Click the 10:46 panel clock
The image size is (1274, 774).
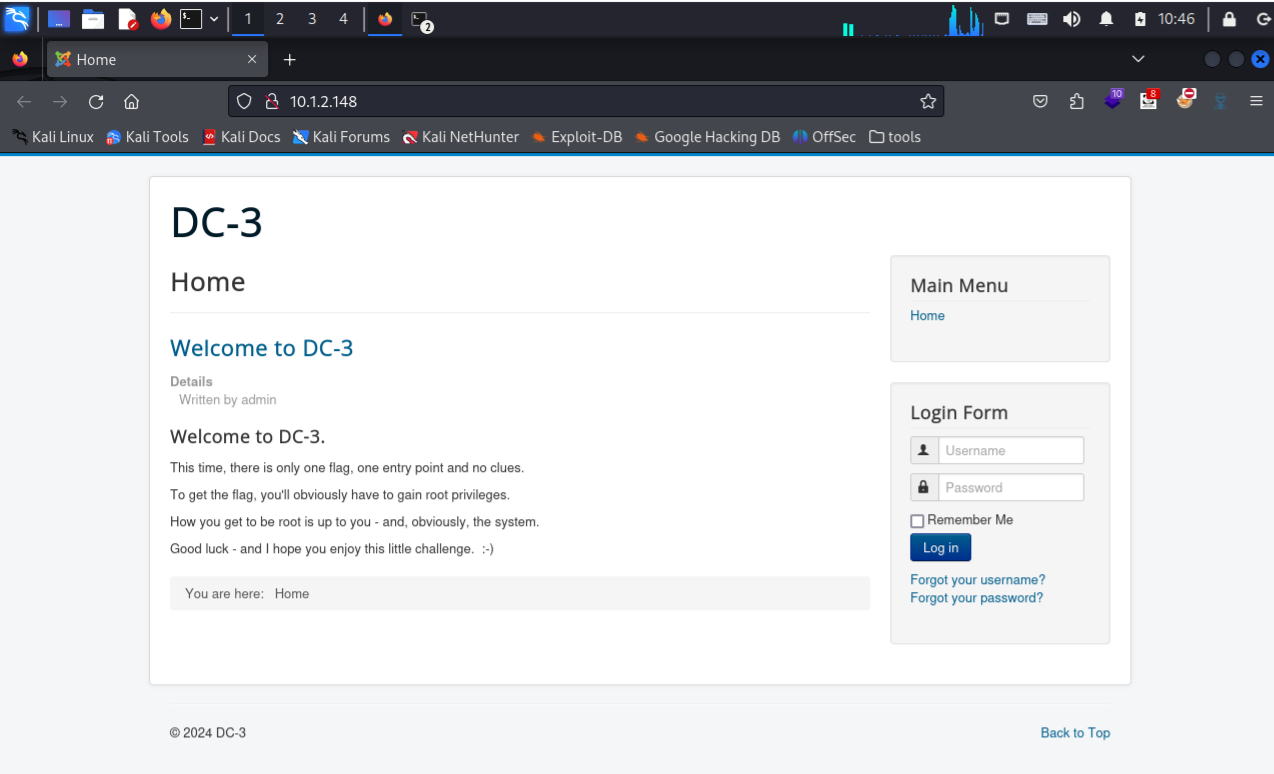click(1176, 18)
